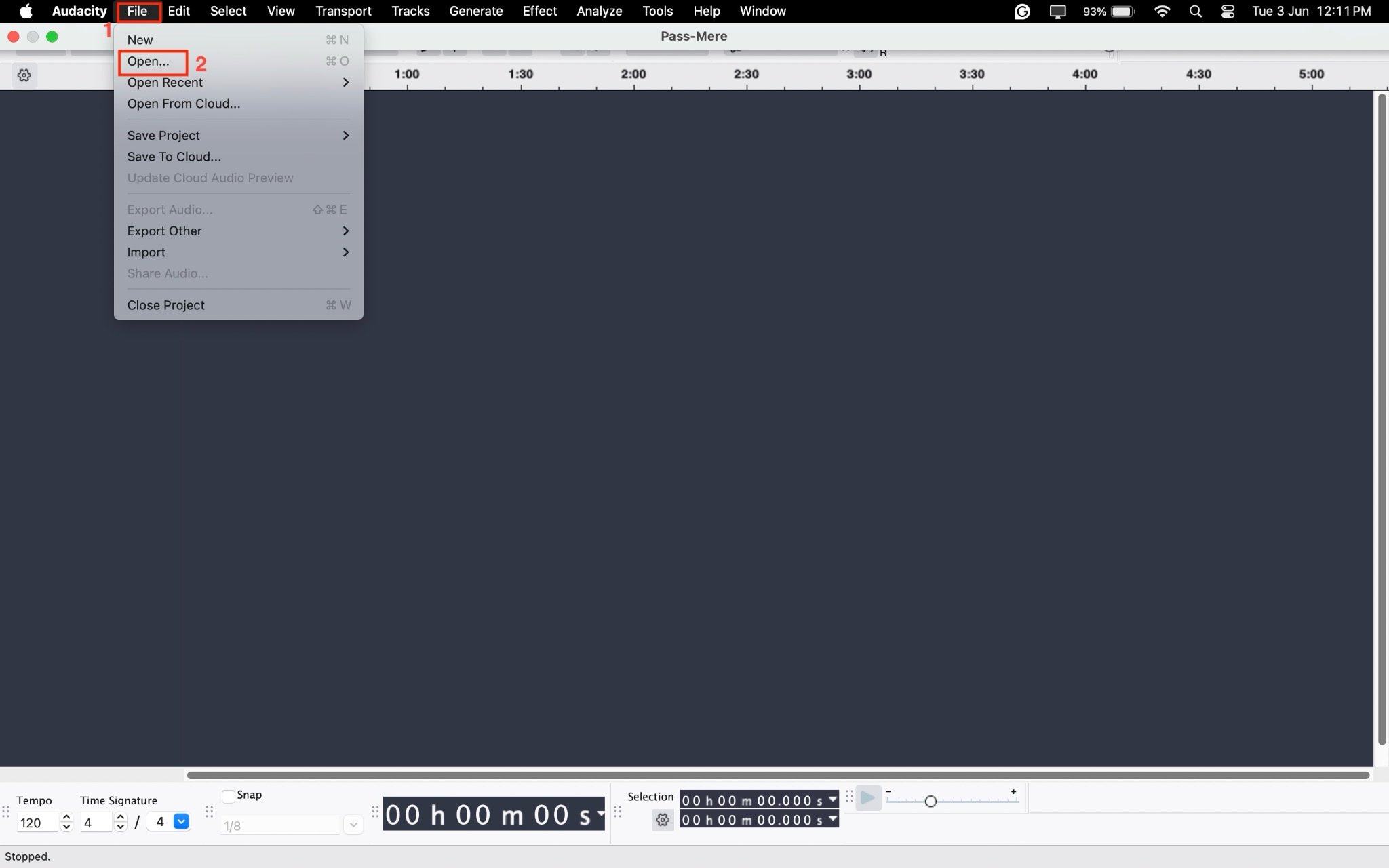Open the screen mirroring display icon
1389x868 pixels.
[x=1057, y=12]
